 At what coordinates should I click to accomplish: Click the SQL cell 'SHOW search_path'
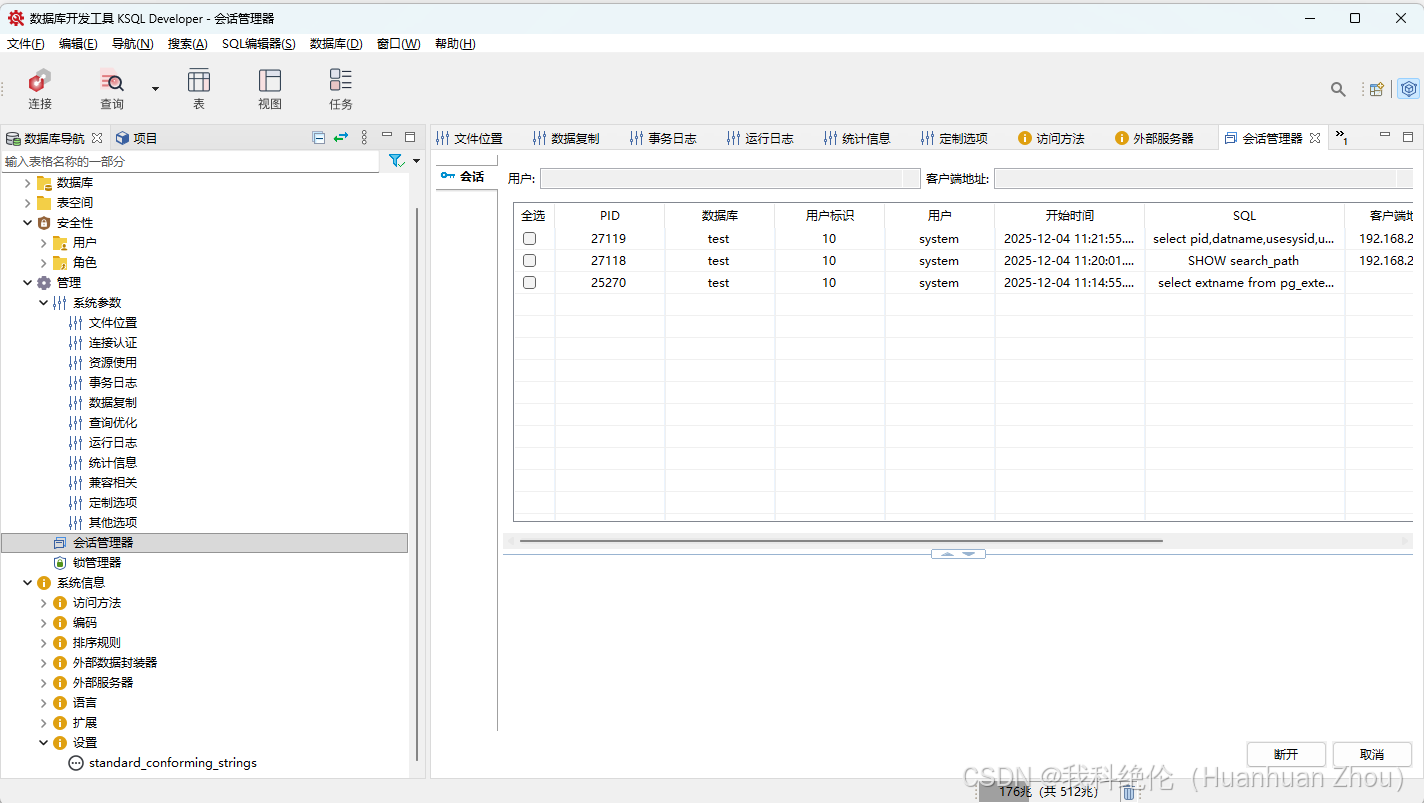[x=1243, y=261]
